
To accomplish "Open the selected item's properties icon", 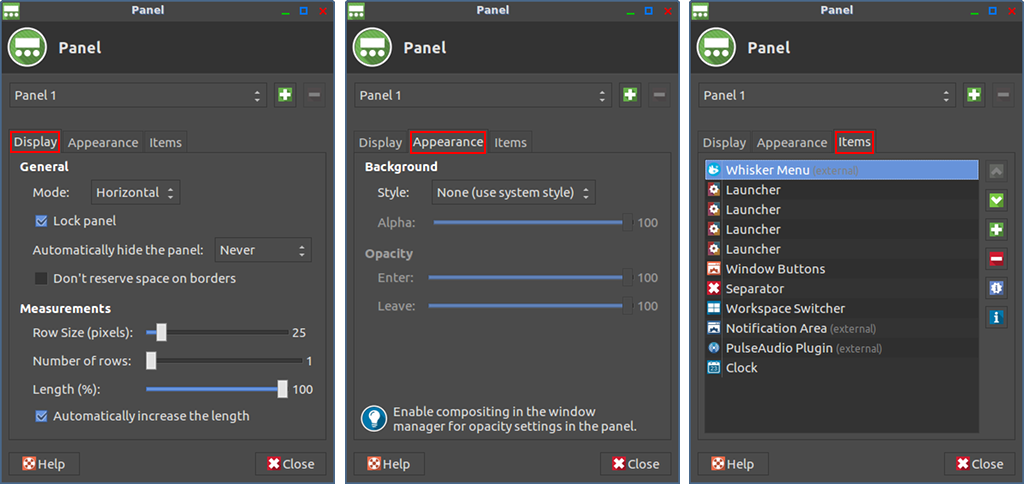I will [x=996, y=288].
